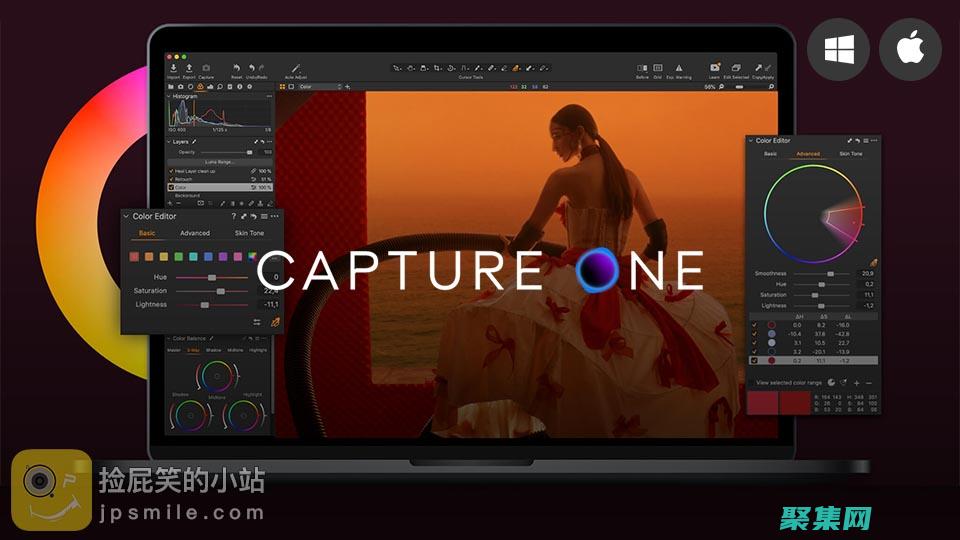This screenshot has height=540, width=960.
Task: Click the Smoothness slider handle
Action: [x=830, y=273]
